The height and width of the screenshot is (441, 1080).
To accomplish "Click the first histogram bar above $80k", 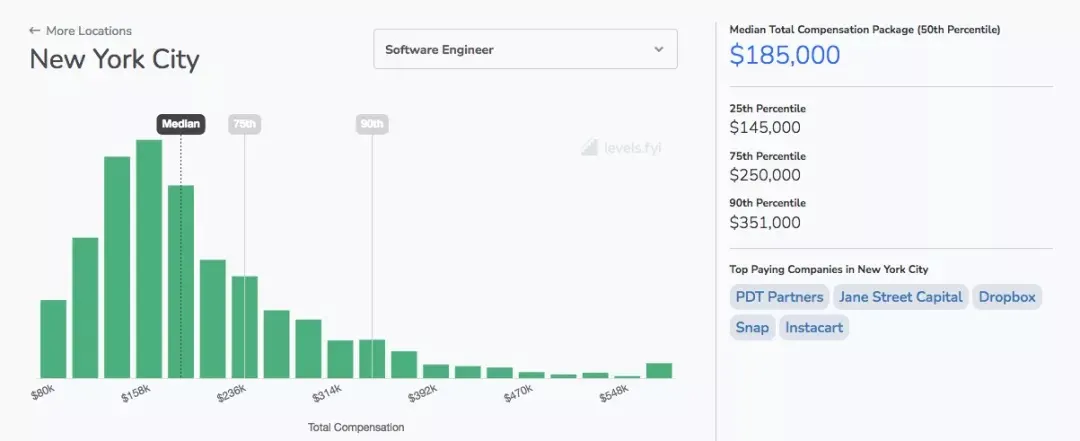I will click(x=53, y=339).
